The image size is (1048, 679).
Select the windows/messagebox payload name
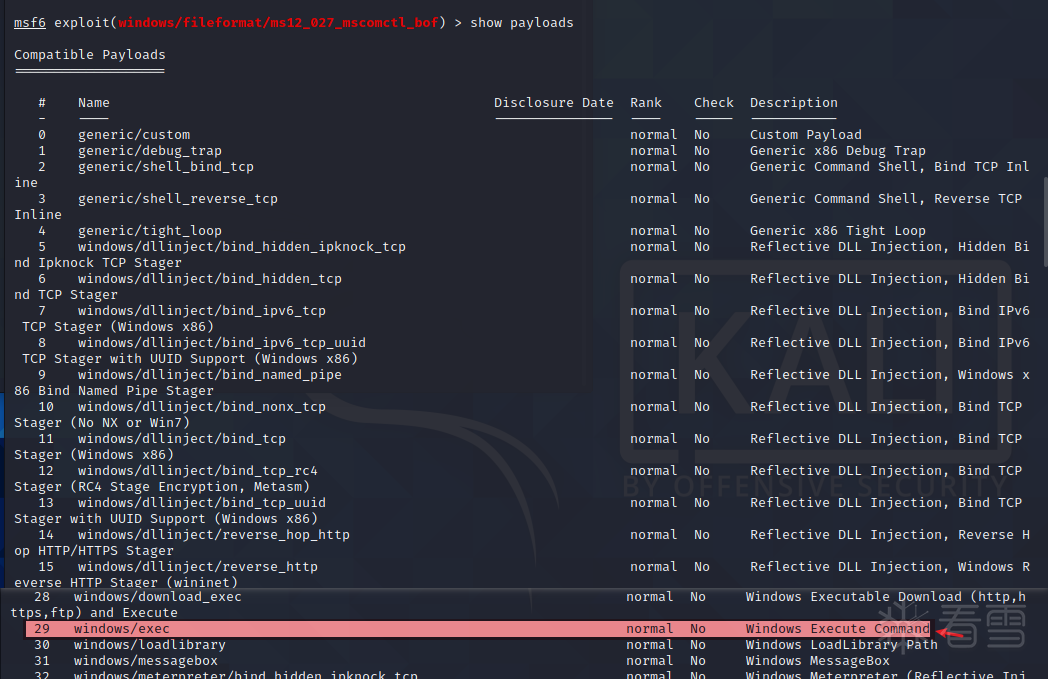point(146,661)
